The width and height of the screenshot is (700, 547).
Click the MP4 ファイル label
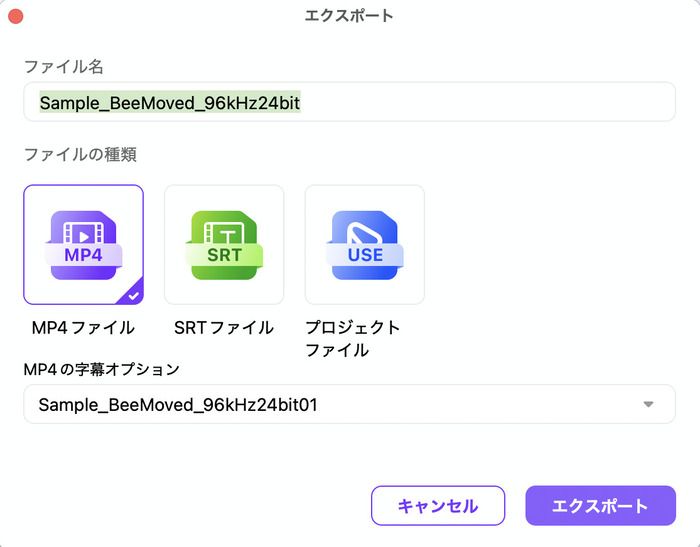(83, 328)
